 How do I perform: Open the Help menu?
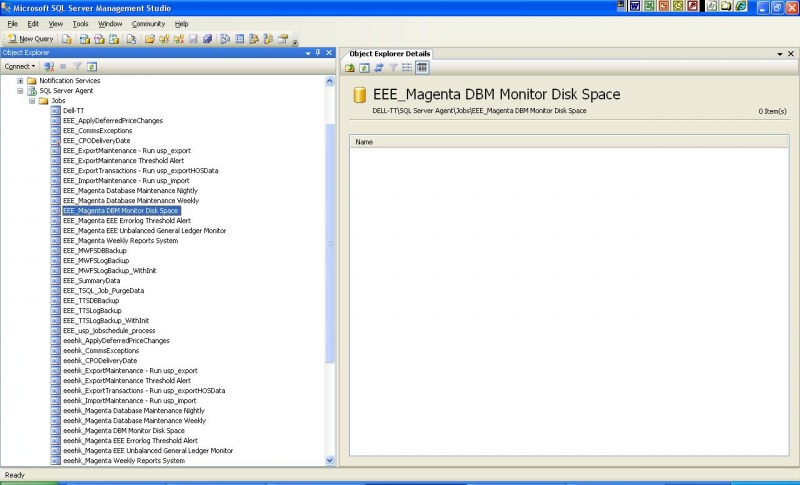tap(182, 24)
